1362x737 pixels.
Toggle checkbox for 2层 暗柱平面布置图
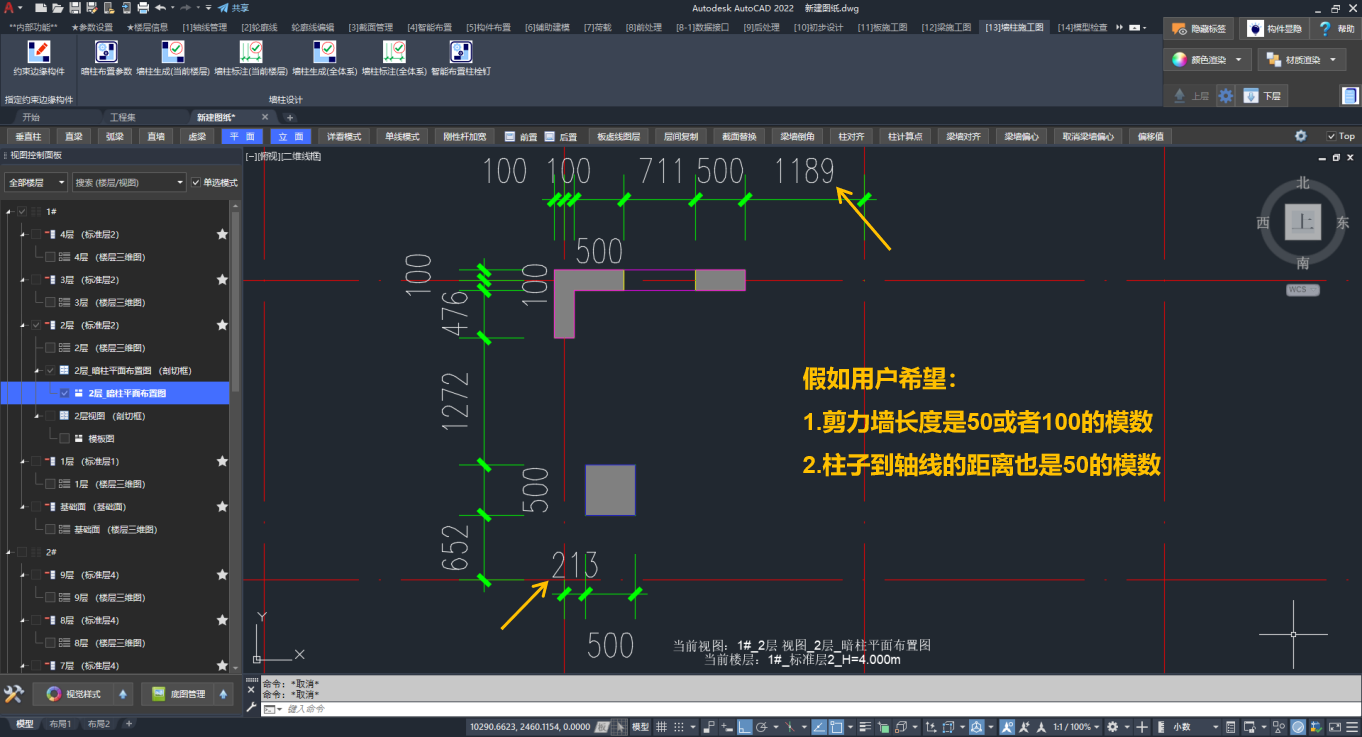pyautogui.click(x=66, y=393)
